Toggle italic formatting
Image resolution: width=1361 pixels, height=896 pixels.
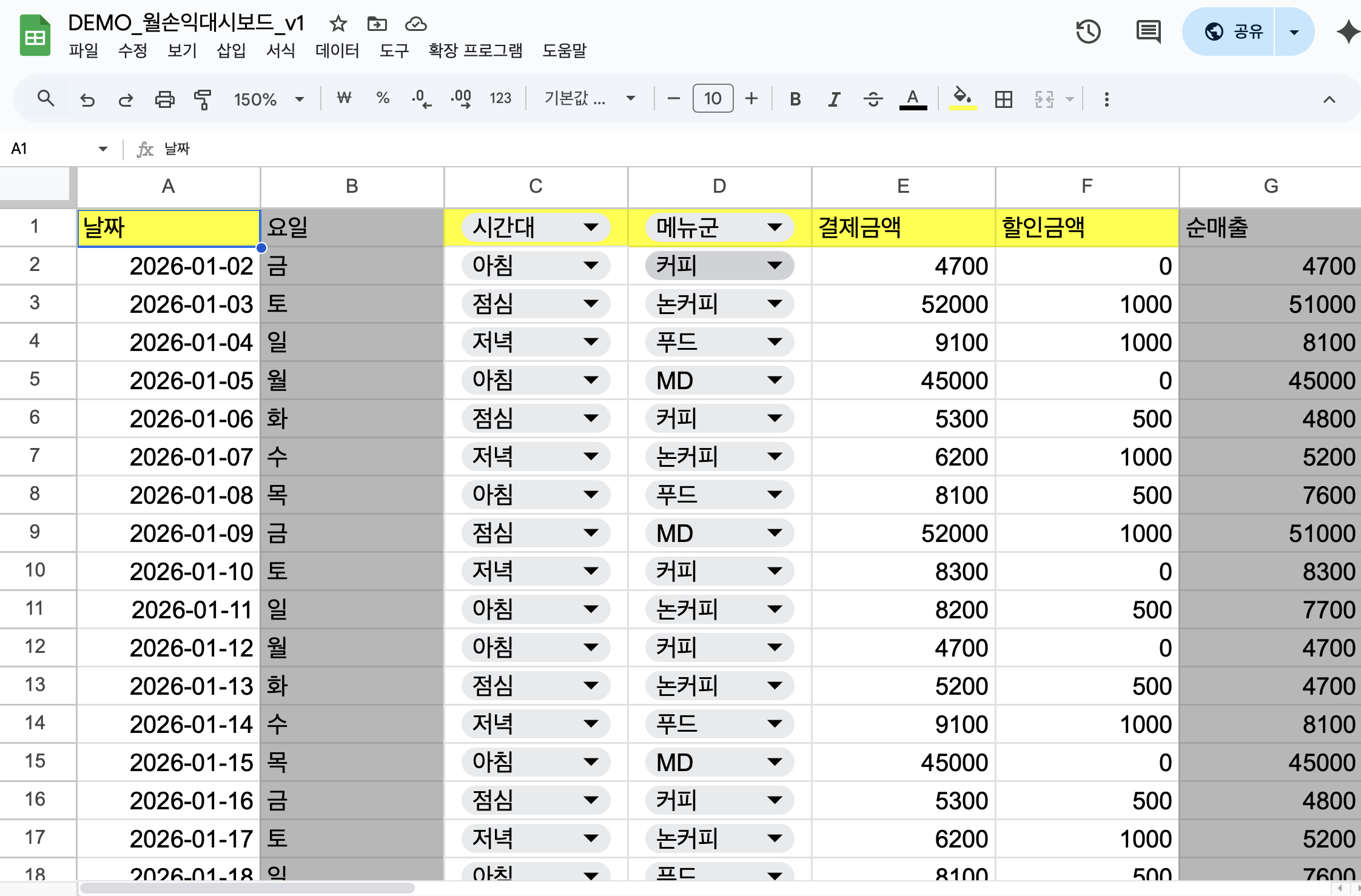click(x=834, y=98)
